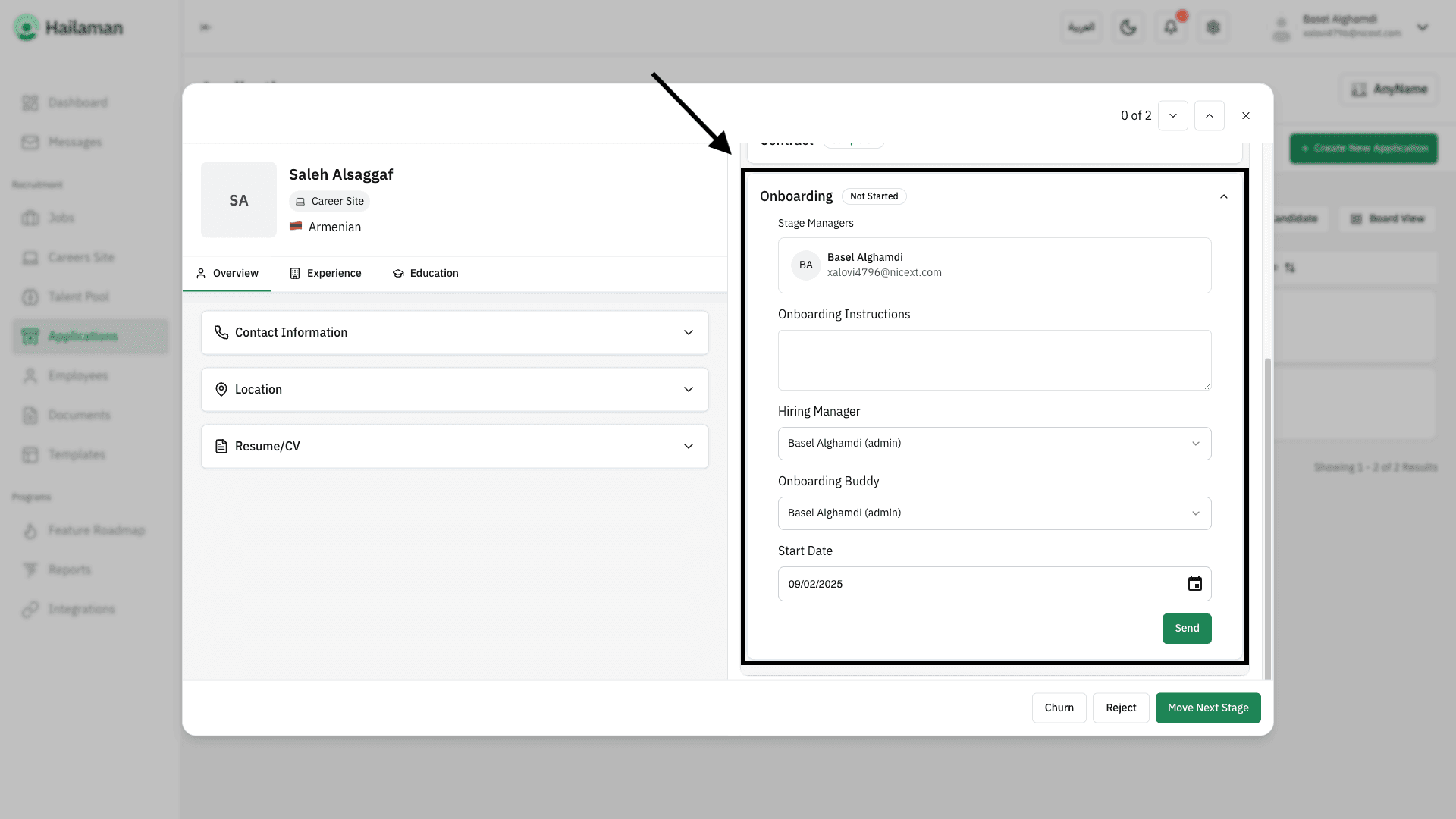1456x819 pixels.
Task: Close the applicant dialog with X
Action: point(1245,116)
